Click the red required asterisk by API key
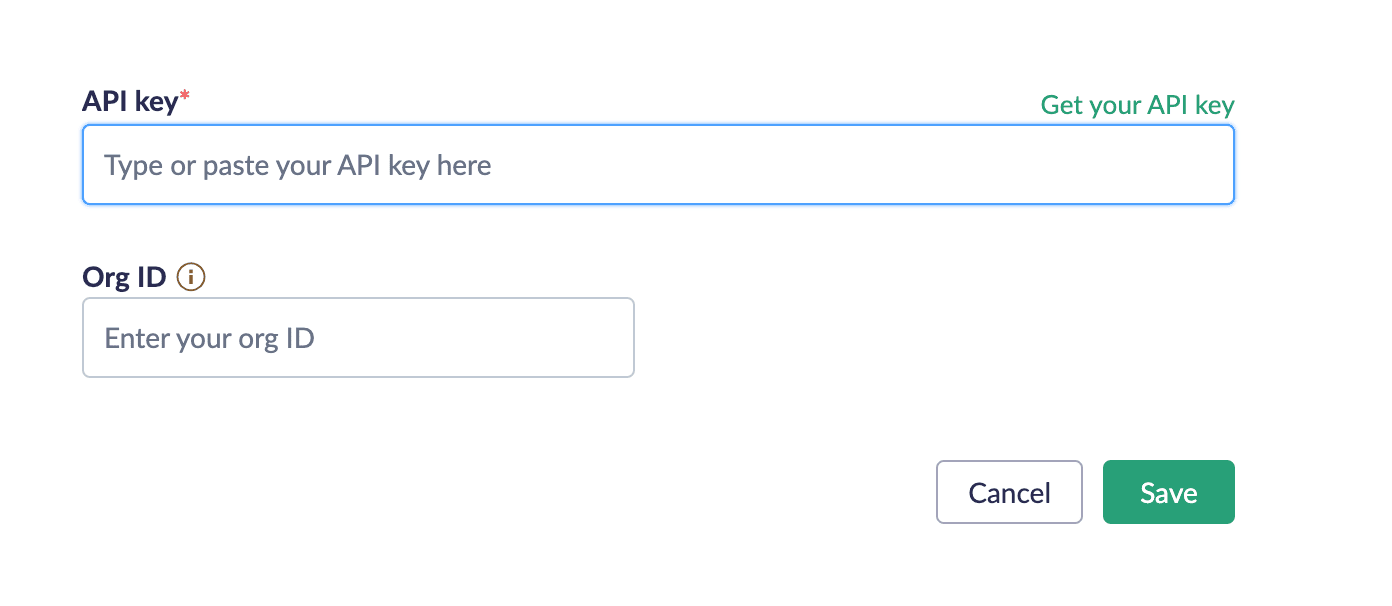Screen dimensions: 1392x606 click(184, 97)
